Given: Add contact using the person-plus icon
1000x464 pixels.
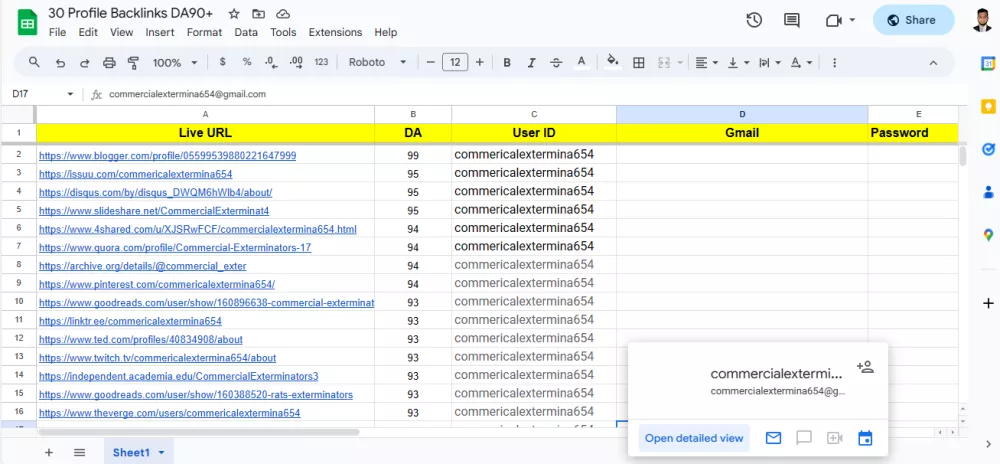Looking at the screenshot, I should pyautogui.click(x=865, y=366).
